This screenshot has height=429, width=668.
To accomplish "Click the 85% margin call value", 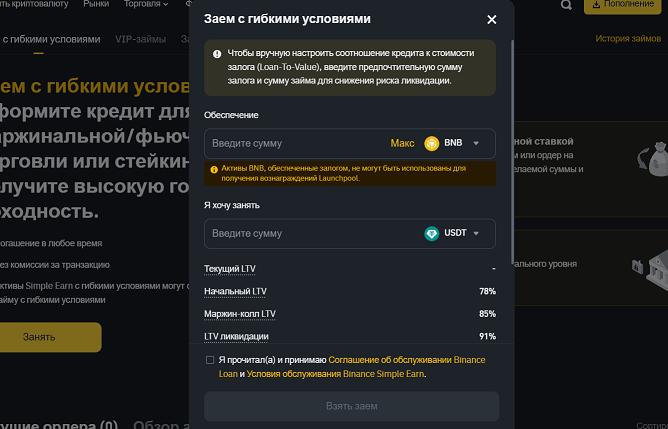I will 487,314.
